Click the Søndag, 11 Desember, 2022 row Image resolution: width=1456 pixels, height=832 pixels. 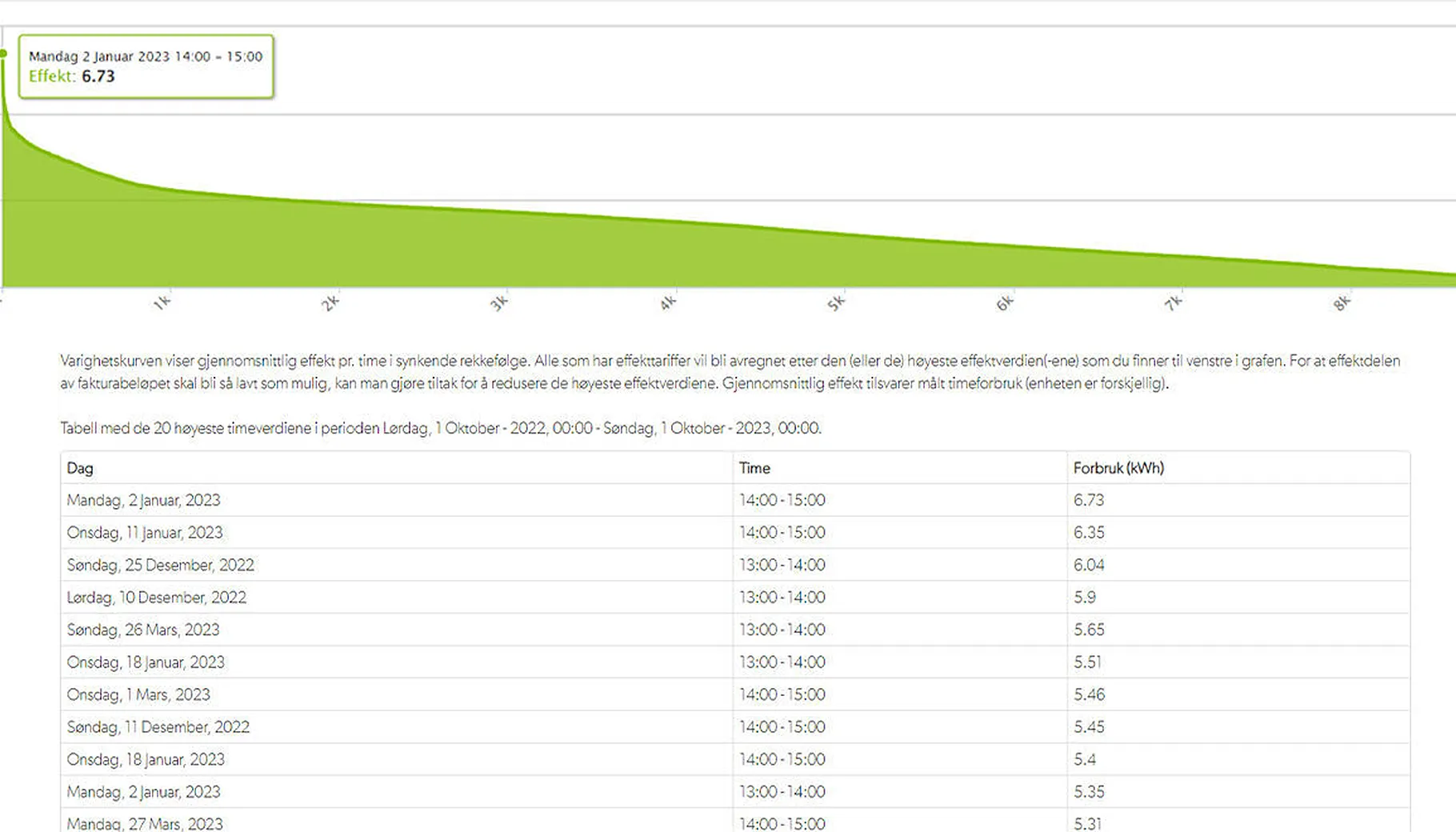(x=158, y=727)
